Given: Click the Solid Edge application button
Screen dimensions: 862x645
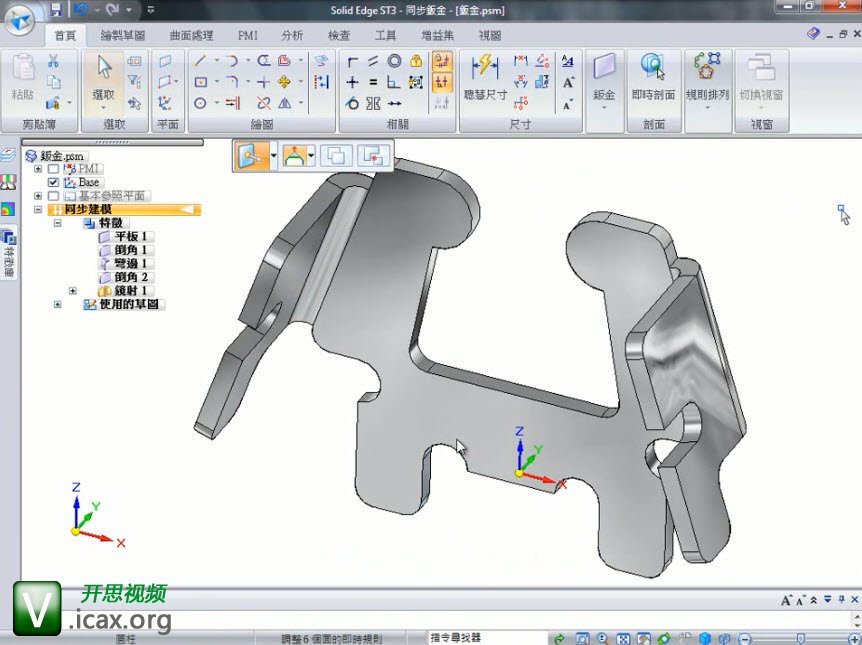Looking at the screenshot, I should (19, 20).
